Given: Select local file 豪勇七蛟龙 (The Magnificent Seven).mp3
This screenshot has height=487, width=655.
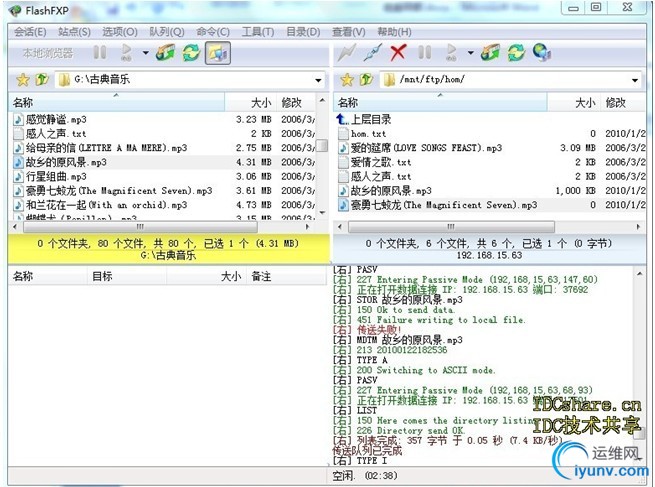Looking at the screenshot, I should tap(163, 190).
